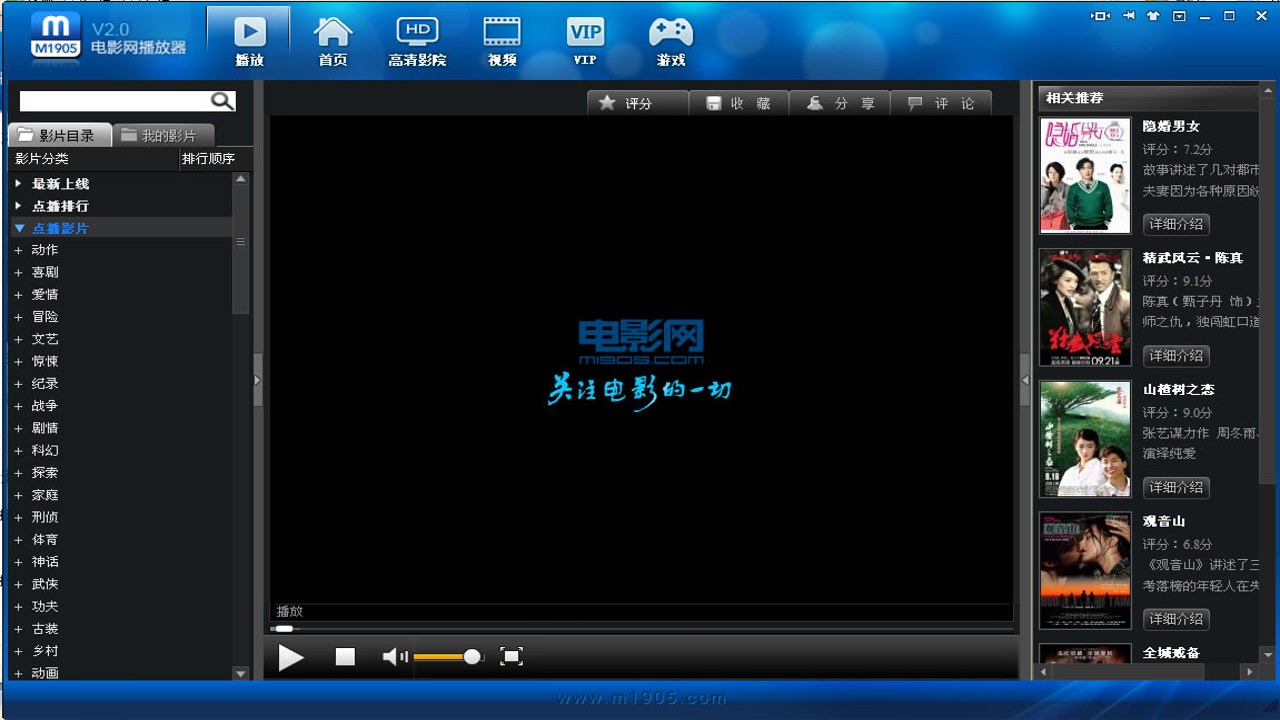The image size is (1280, 720).
Task: Open the 视频 video section icon
Action: tap(502, 40)
